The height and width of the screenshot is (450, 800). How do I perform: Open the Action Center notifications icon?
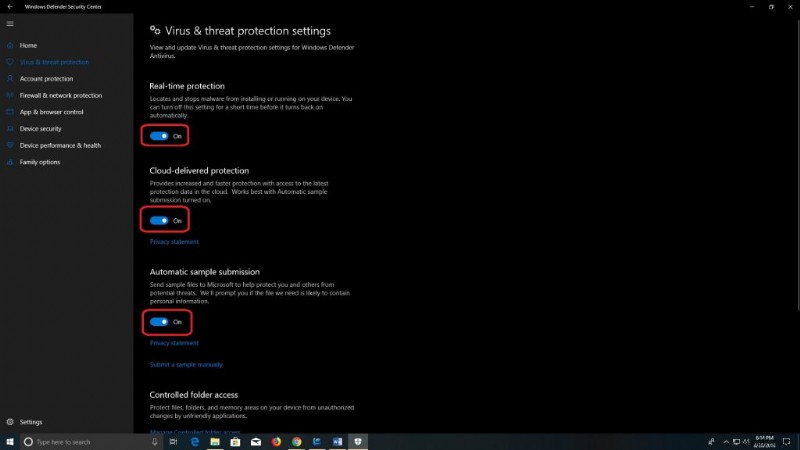[x=786, y=442]
